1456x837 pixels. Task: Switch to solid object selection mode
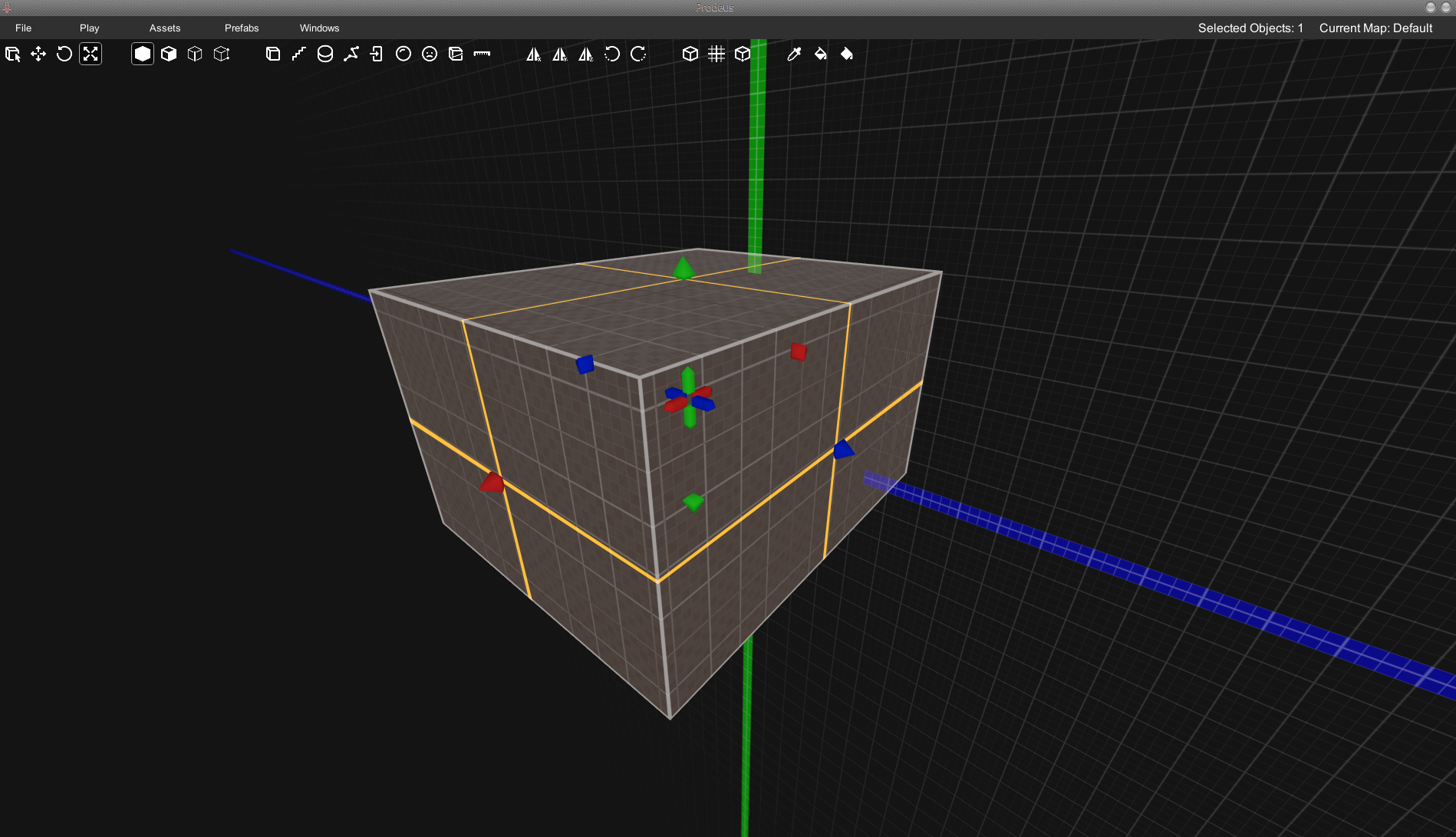143,54
